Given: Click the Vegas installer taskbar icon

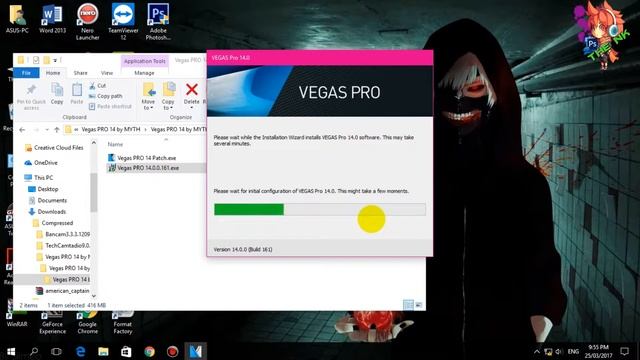Looking at the screenshot, I should coord(196,351).
